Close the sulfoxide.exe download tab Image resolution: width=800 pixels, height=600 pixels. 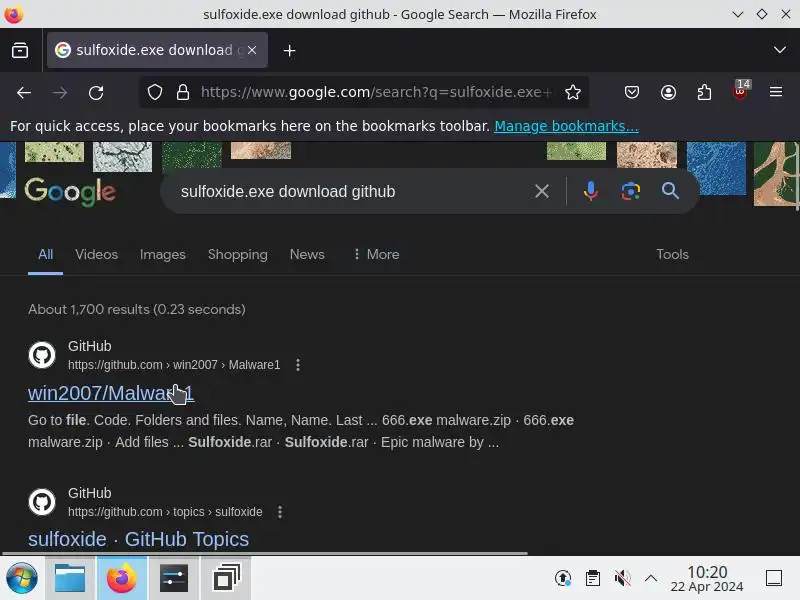252,50
